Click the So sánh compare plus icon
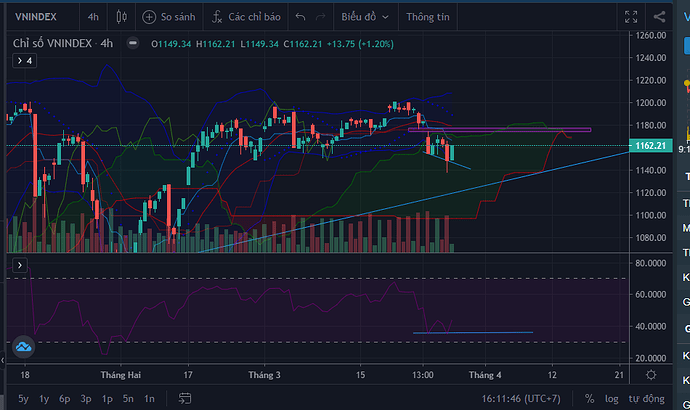The width and height of the screenshot is (690, 410). (149, 17)
